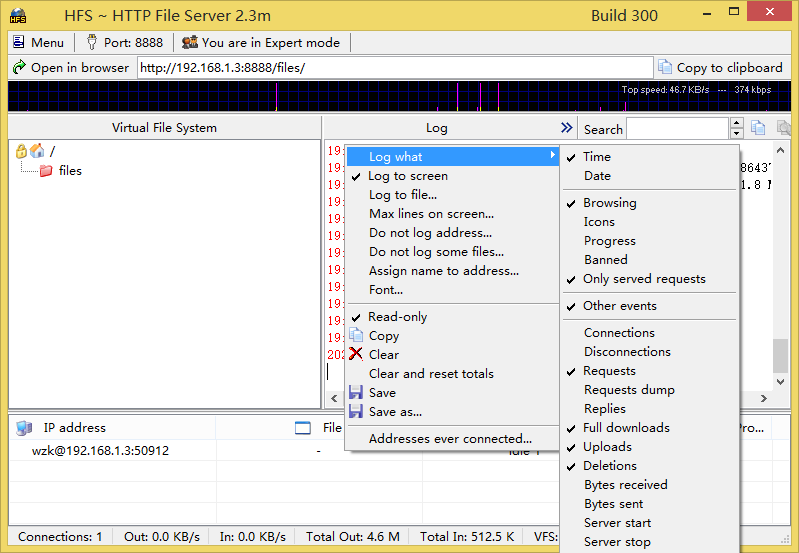This screenshot has width=799, height=553.
Task: Click the log scroll up arrow
Action: (x=780, y=150)
